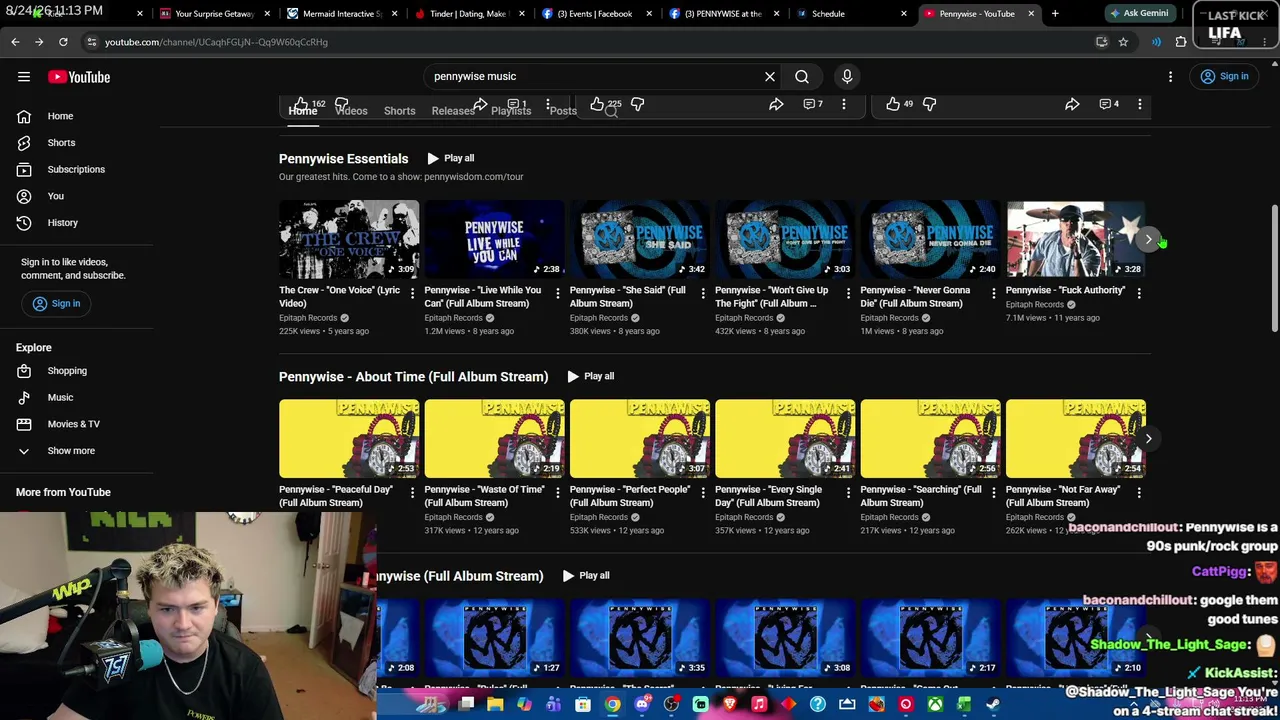Open "Won't Give Up The Fight" title link
Screen dimensions: 1280x720
(772, 296)
